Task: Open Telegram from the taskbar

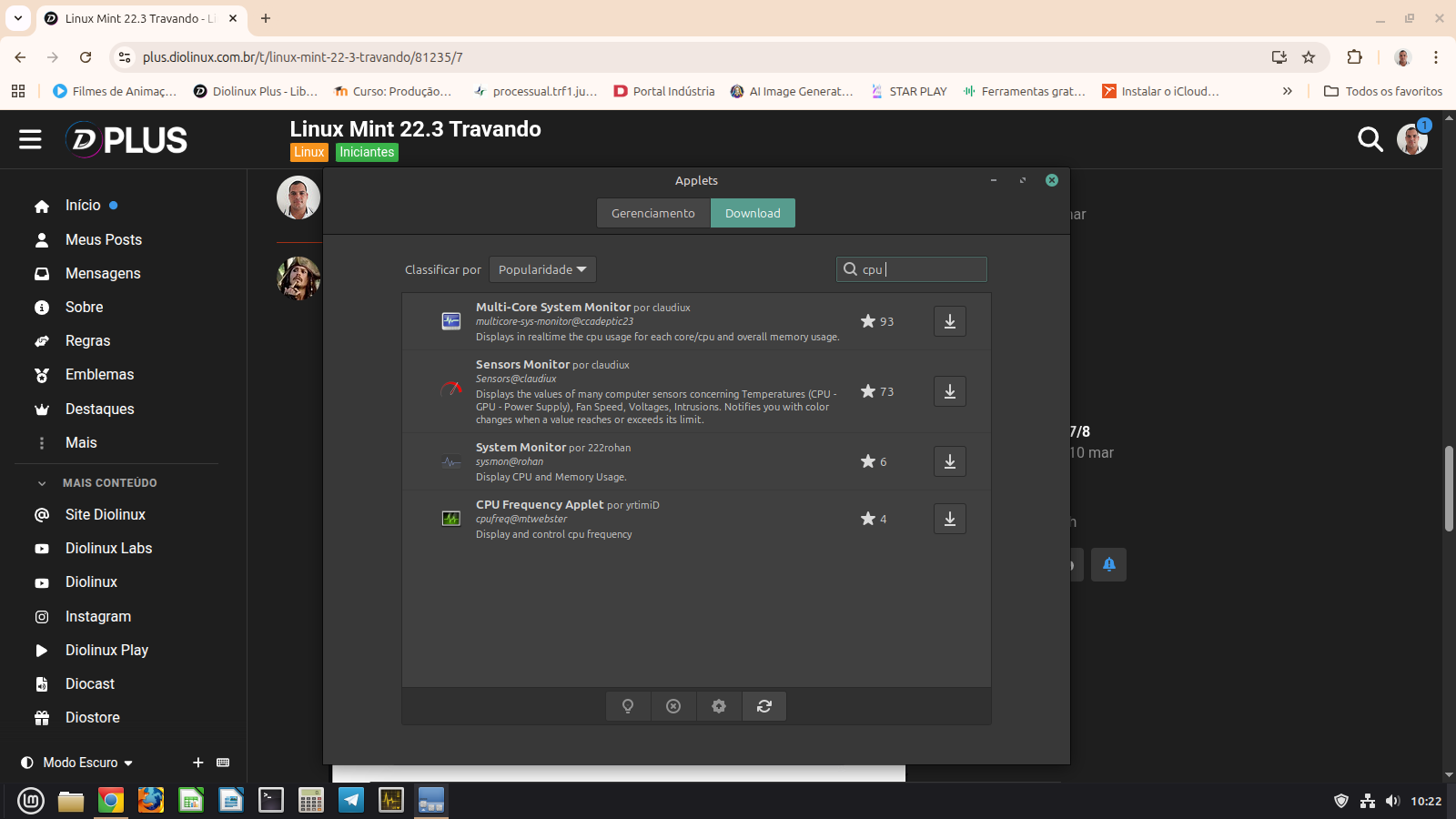Action: (351, 800)
